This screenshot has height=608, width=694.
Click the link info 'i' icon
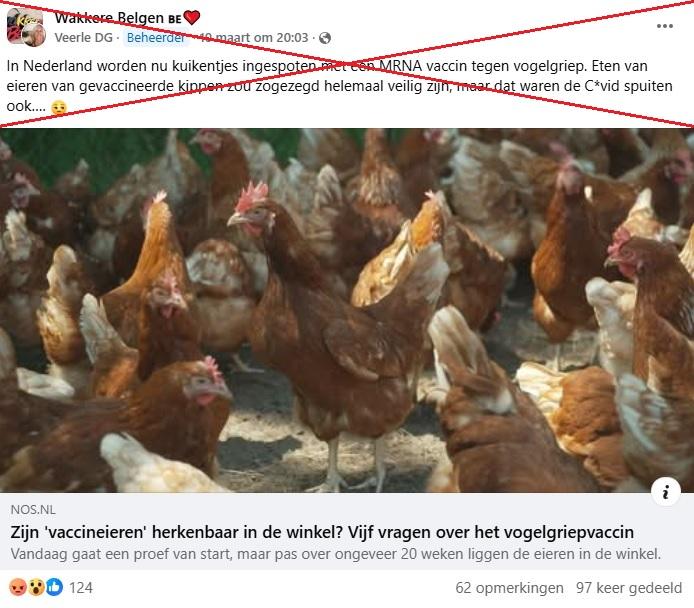(665, 492)
